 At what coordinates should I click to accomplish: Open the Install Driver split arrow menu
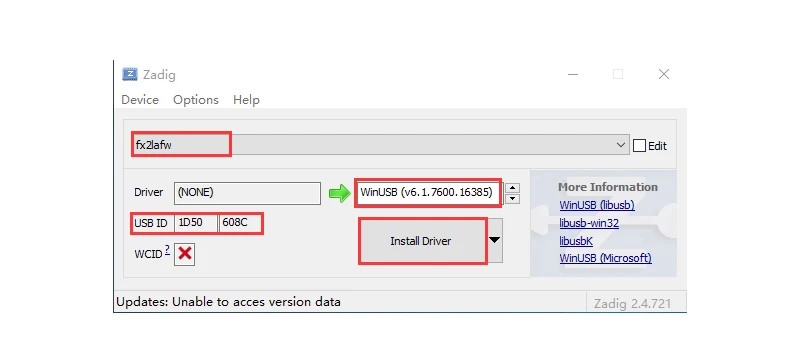coord(494,240)
